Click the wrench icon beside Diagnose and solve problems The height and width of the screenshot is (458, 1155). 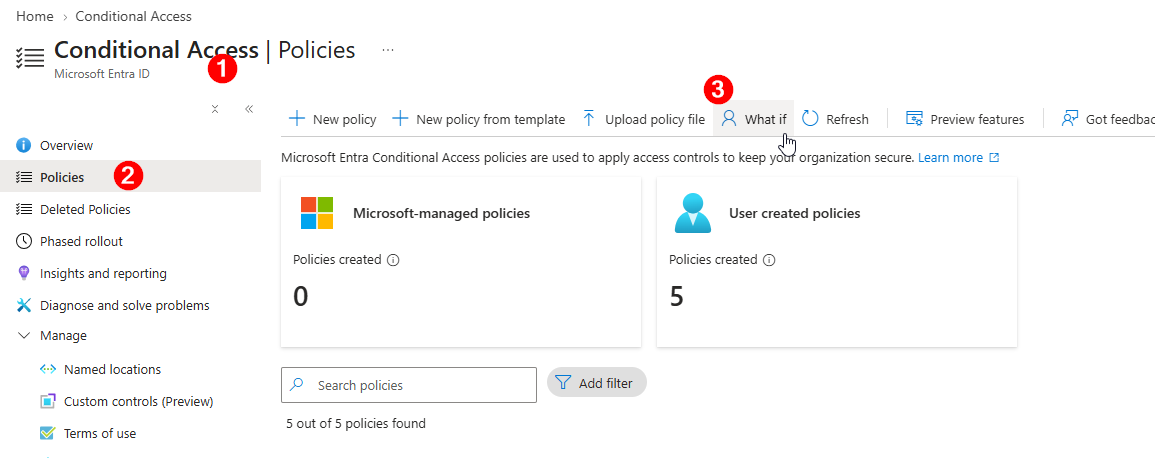[x=24, y=305]
